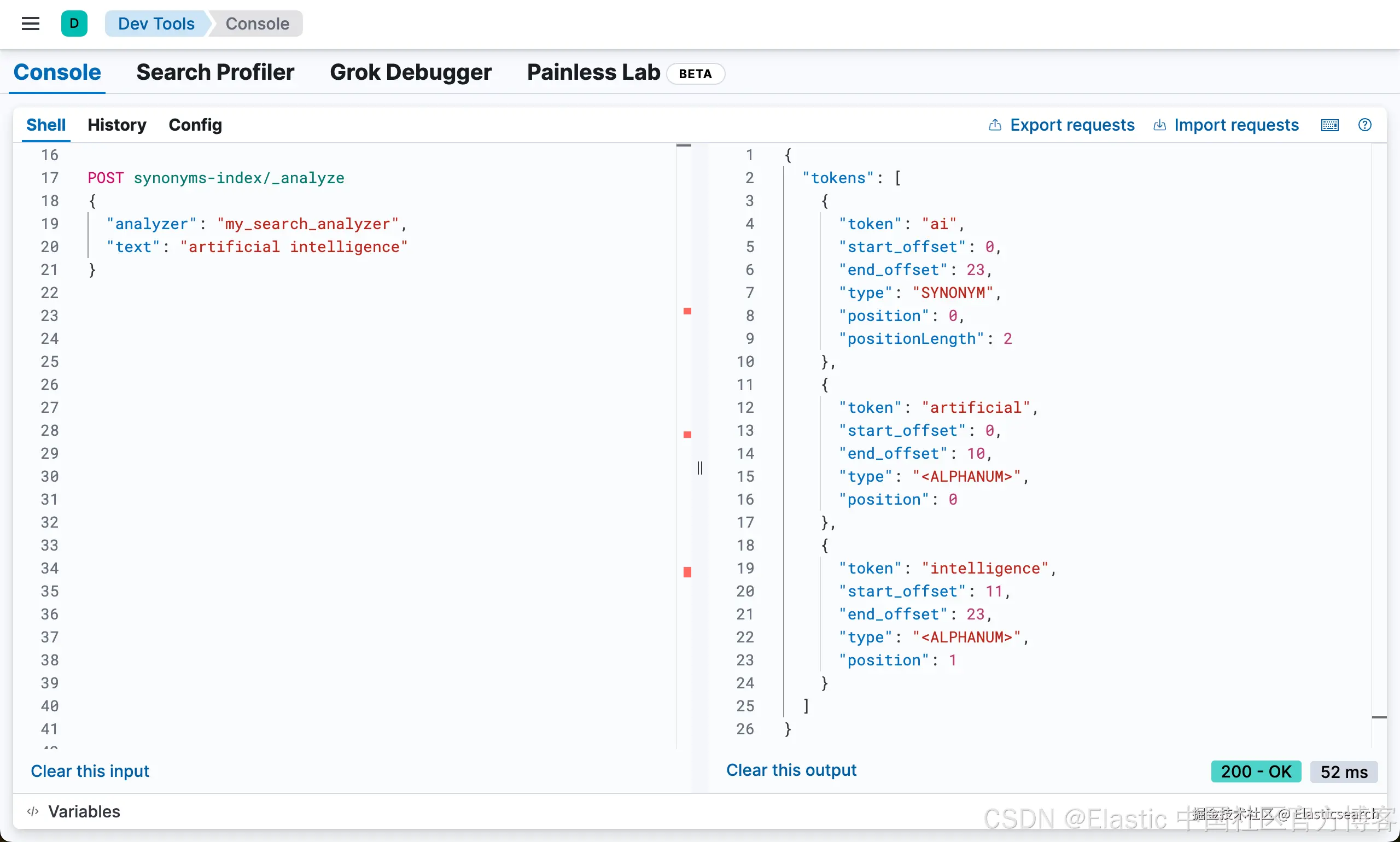Click the green D space avatar
This screenshot has width=1400, height=842.
pyautogui.click(x=74, y=24)
